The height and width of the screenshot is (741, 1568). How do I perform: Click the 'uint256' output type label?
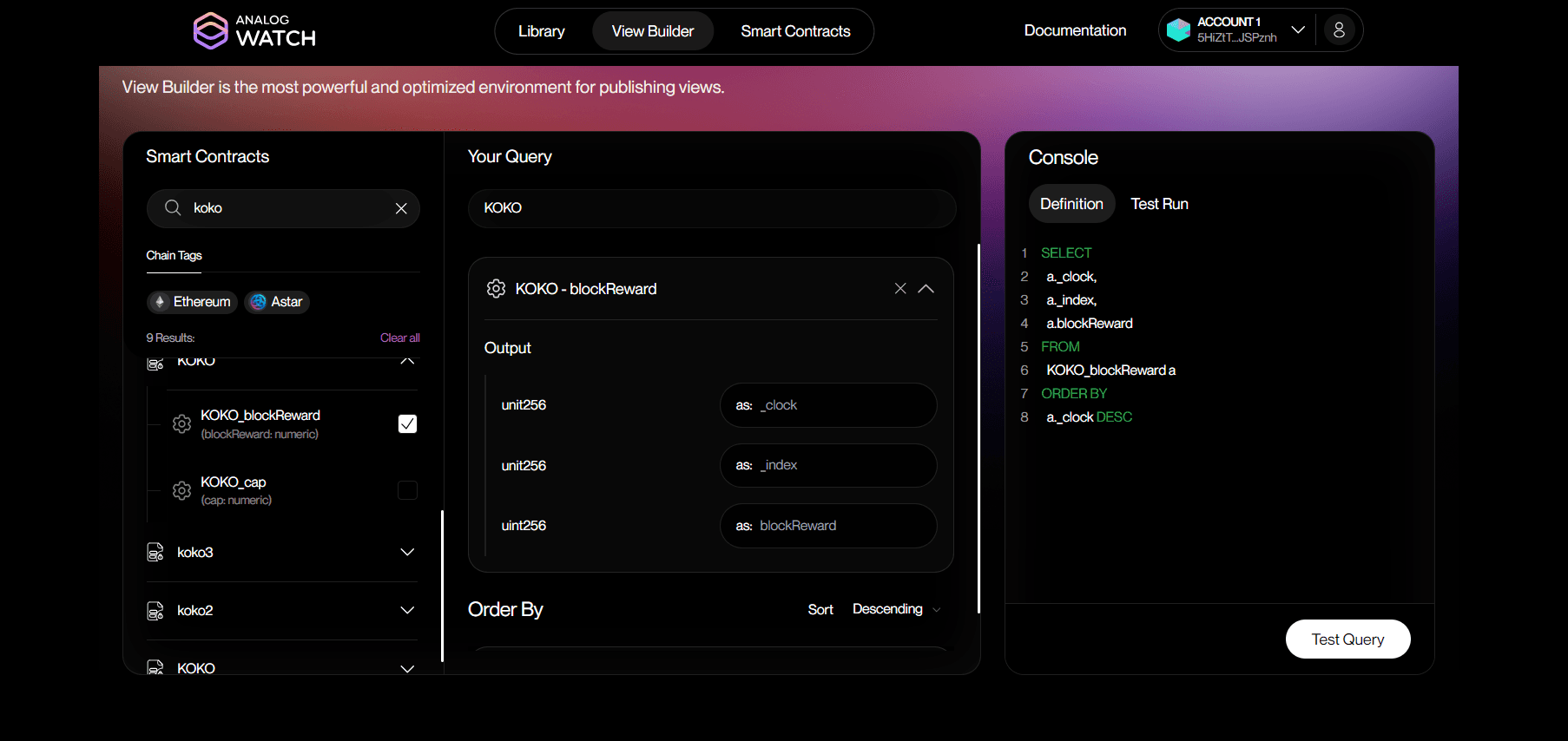[524, 526]
